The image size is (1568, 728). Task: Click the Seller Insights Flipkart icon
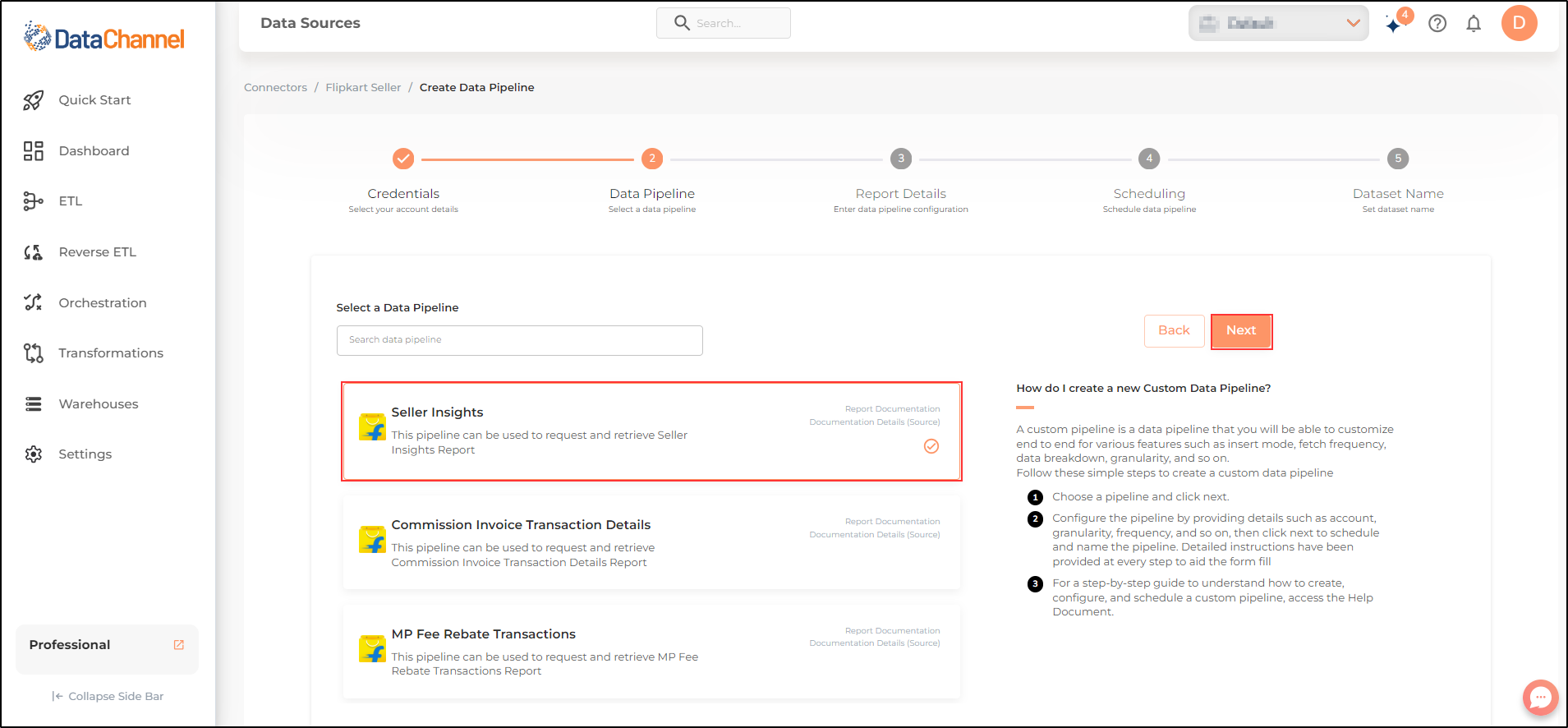click(x=372, y=427)
